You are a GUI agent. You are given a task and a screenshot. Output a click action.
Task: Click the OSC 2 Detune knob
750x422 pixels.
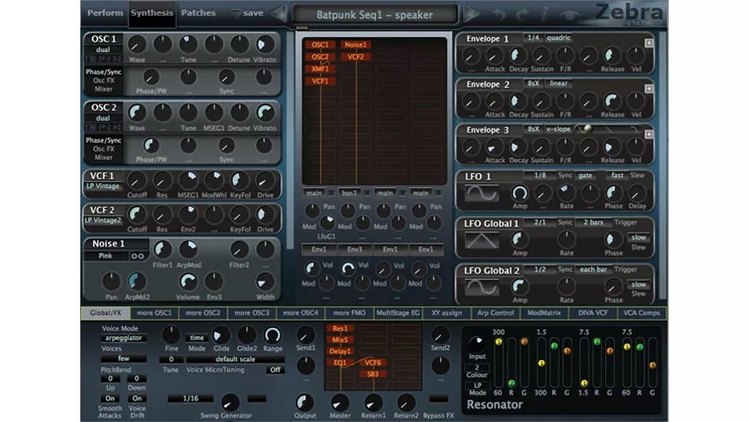pos(239,113)
